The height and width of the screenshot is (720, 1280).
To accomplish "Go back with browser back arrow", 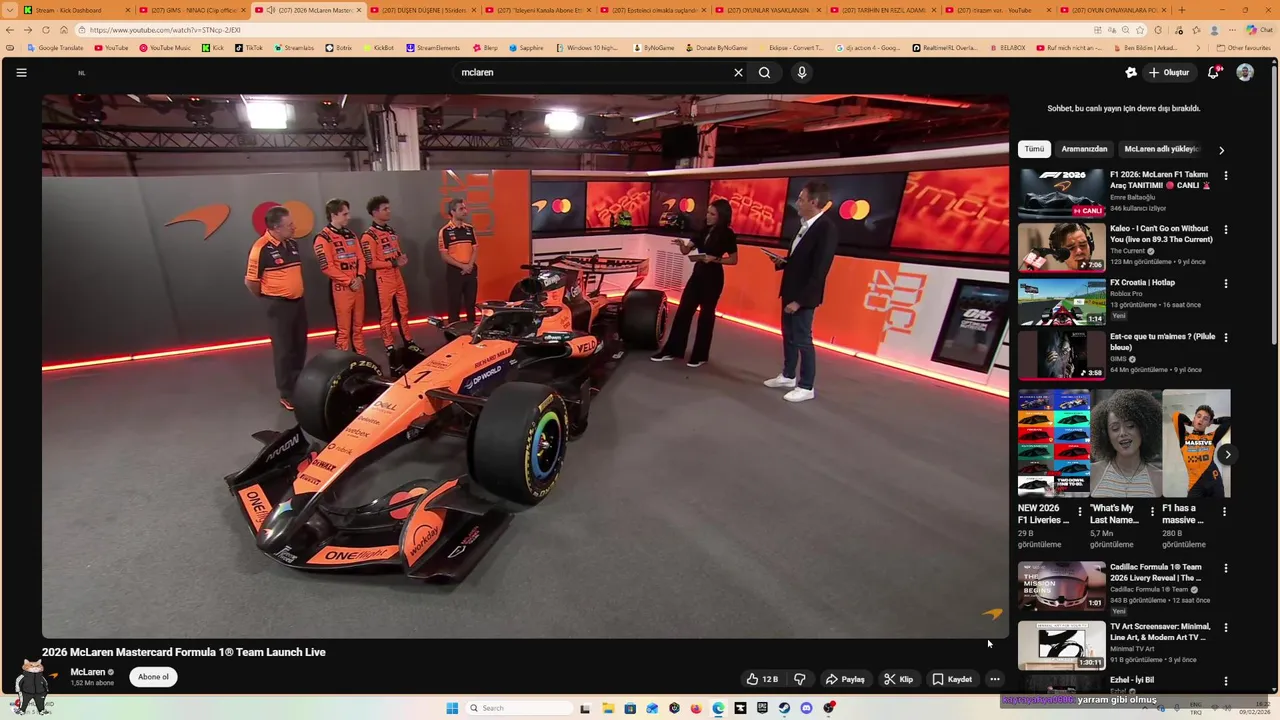I will point(10,30).
